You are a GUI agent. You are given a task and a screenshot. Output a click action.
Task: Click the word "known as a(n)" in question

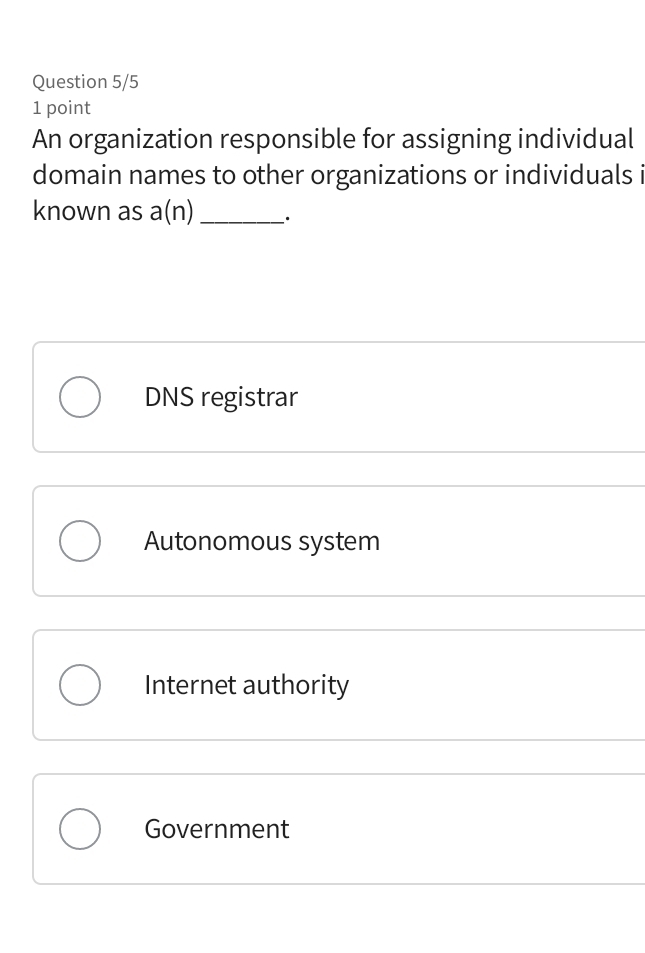click(x=113, y=211)
